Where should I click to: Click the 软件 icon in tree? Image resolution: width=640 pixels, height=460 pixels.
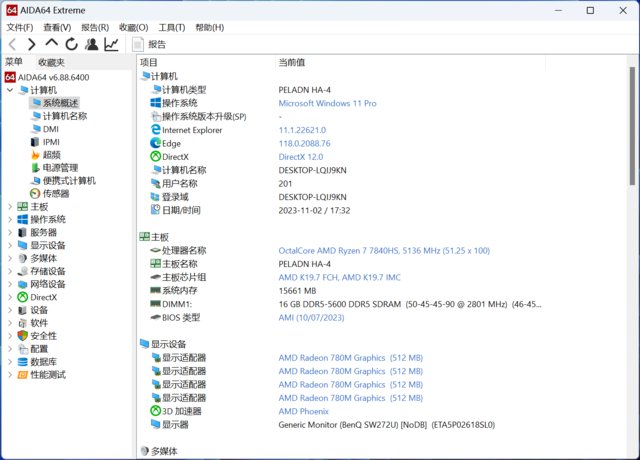pyautogui.click(x=23, y=323)
